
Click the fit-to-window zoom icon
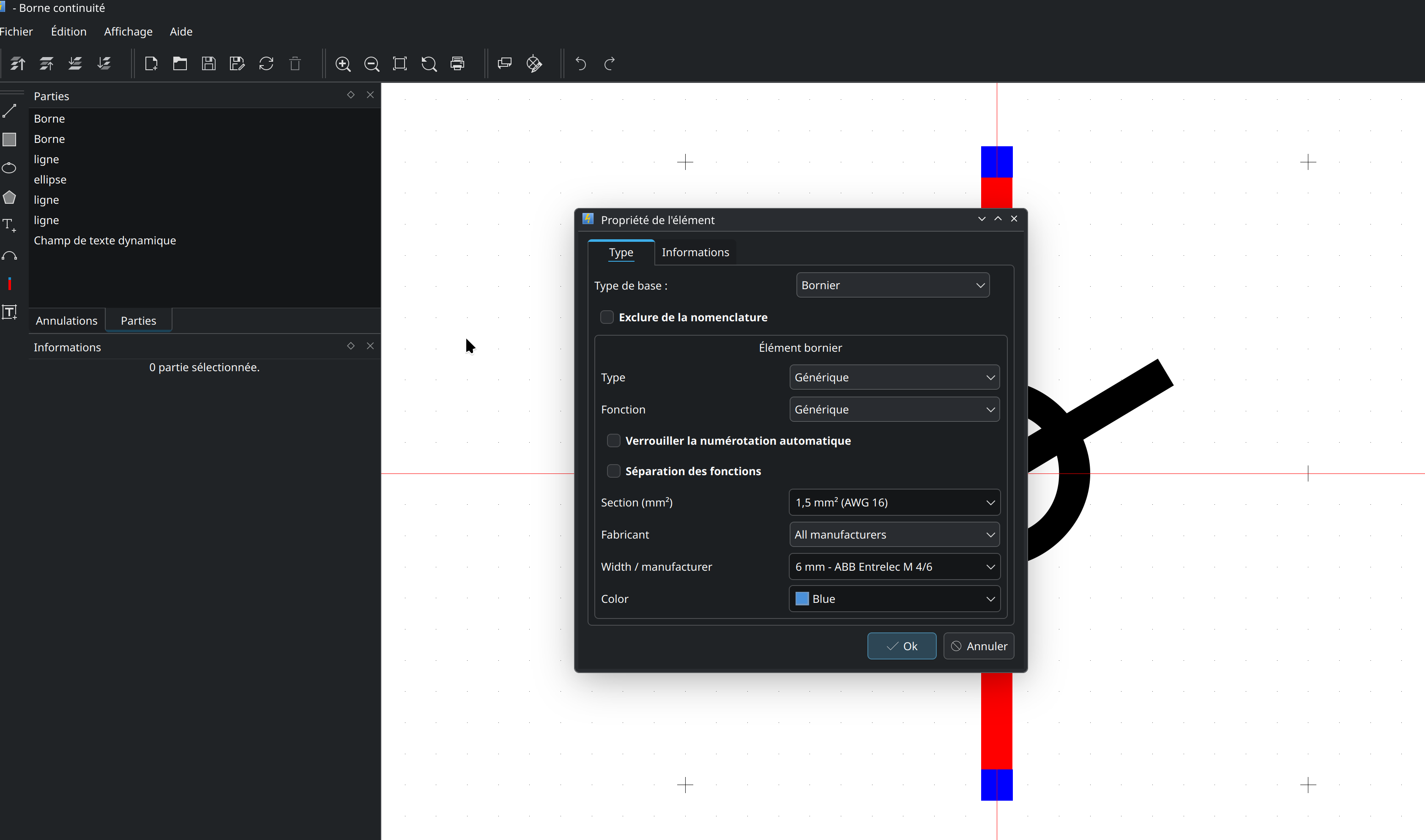[x=400, y=63]
